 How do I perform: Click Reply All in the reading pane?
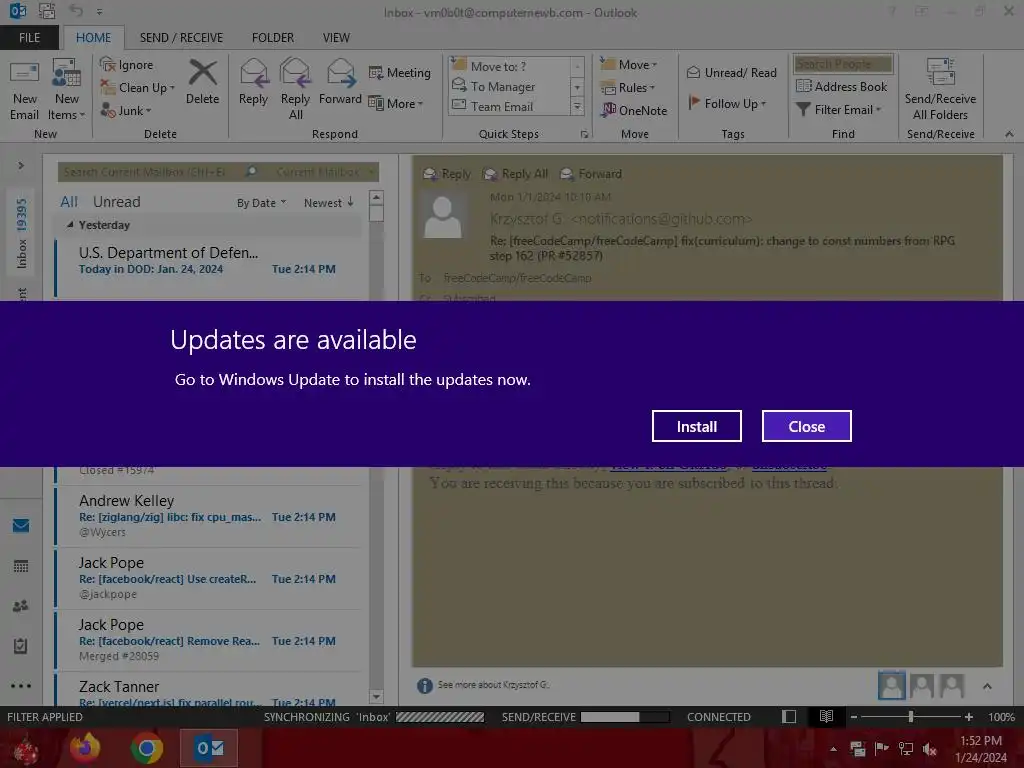515,174
